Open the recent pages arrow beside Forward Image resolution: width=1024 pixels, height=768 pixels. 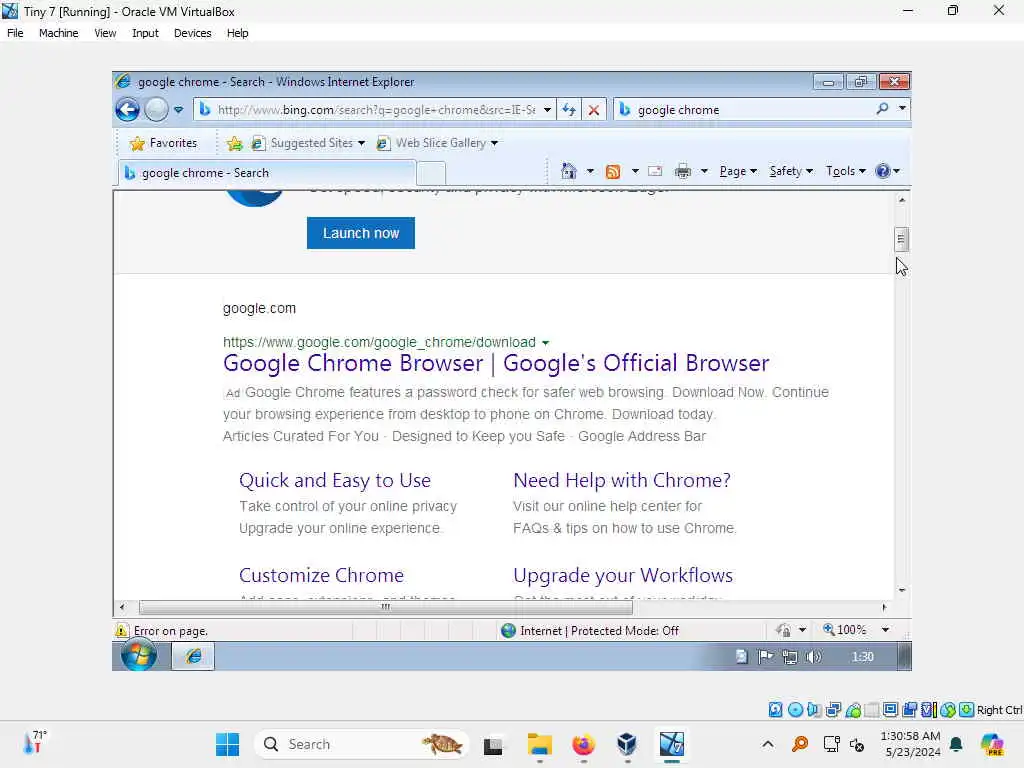[178, 110]
